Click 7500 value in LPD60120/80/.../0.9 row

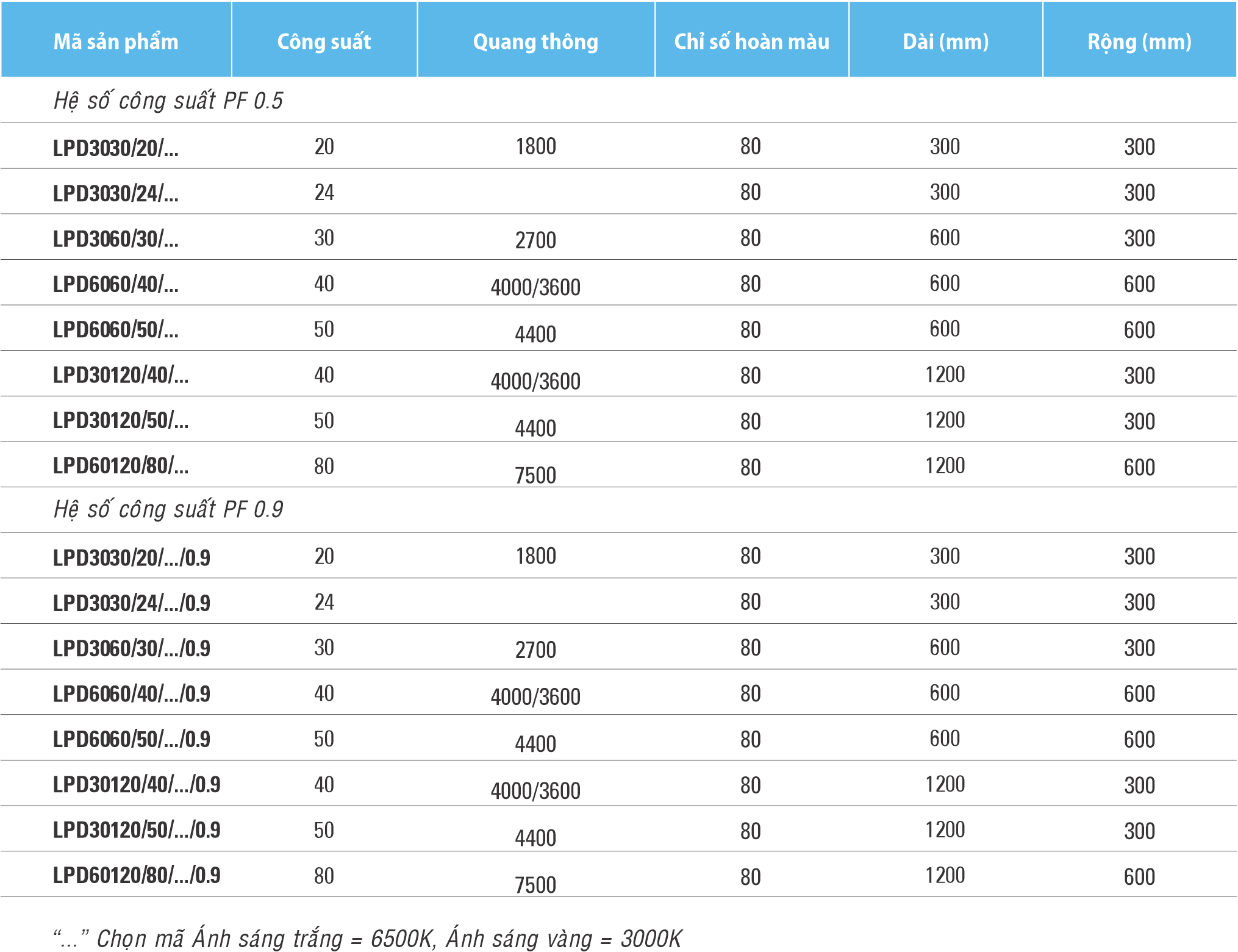click(535, 885)
